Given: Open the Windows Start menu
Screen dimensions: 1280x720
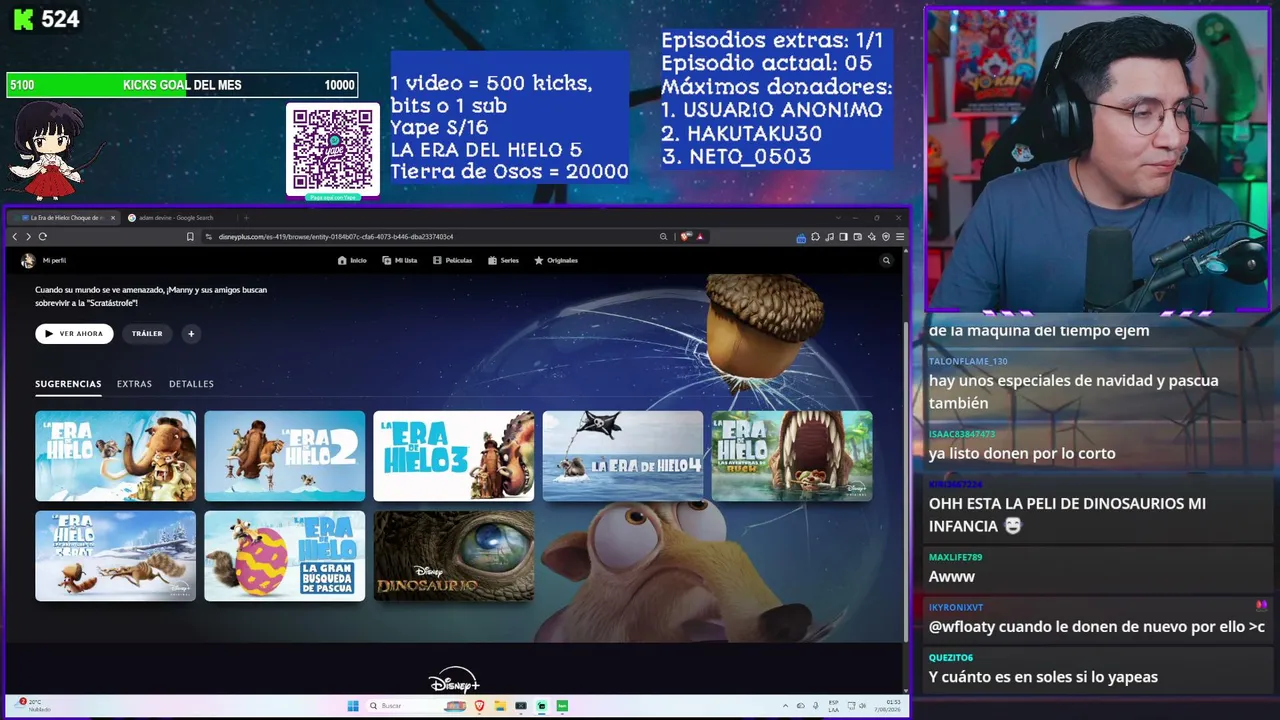Looking at the screenshot, I should tap(353, 706).
